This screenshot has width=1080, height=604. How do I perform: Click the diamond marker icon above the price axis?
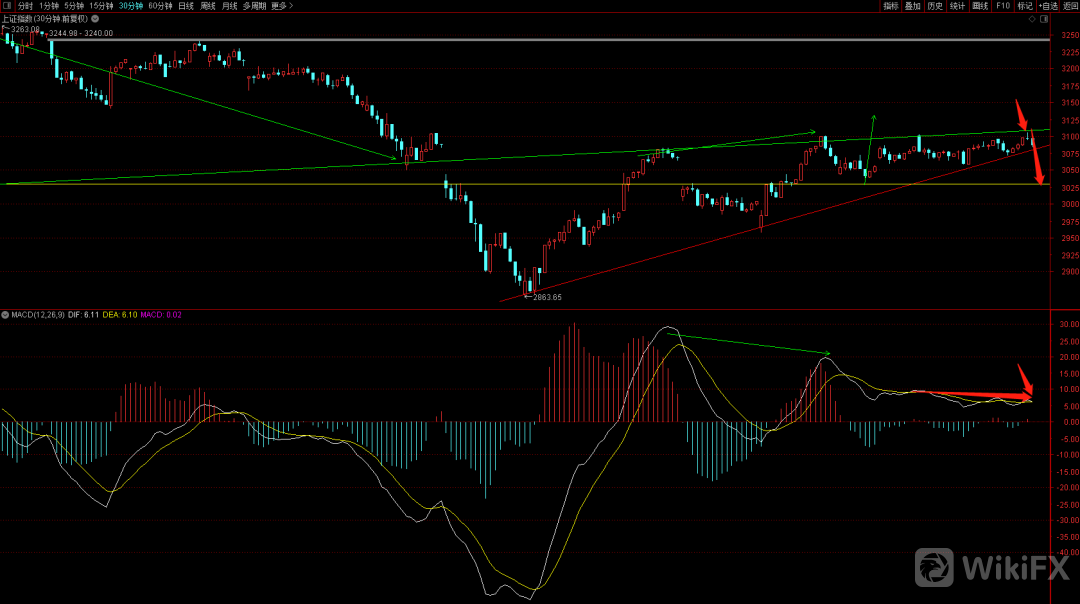click(x=1032, y=19)
